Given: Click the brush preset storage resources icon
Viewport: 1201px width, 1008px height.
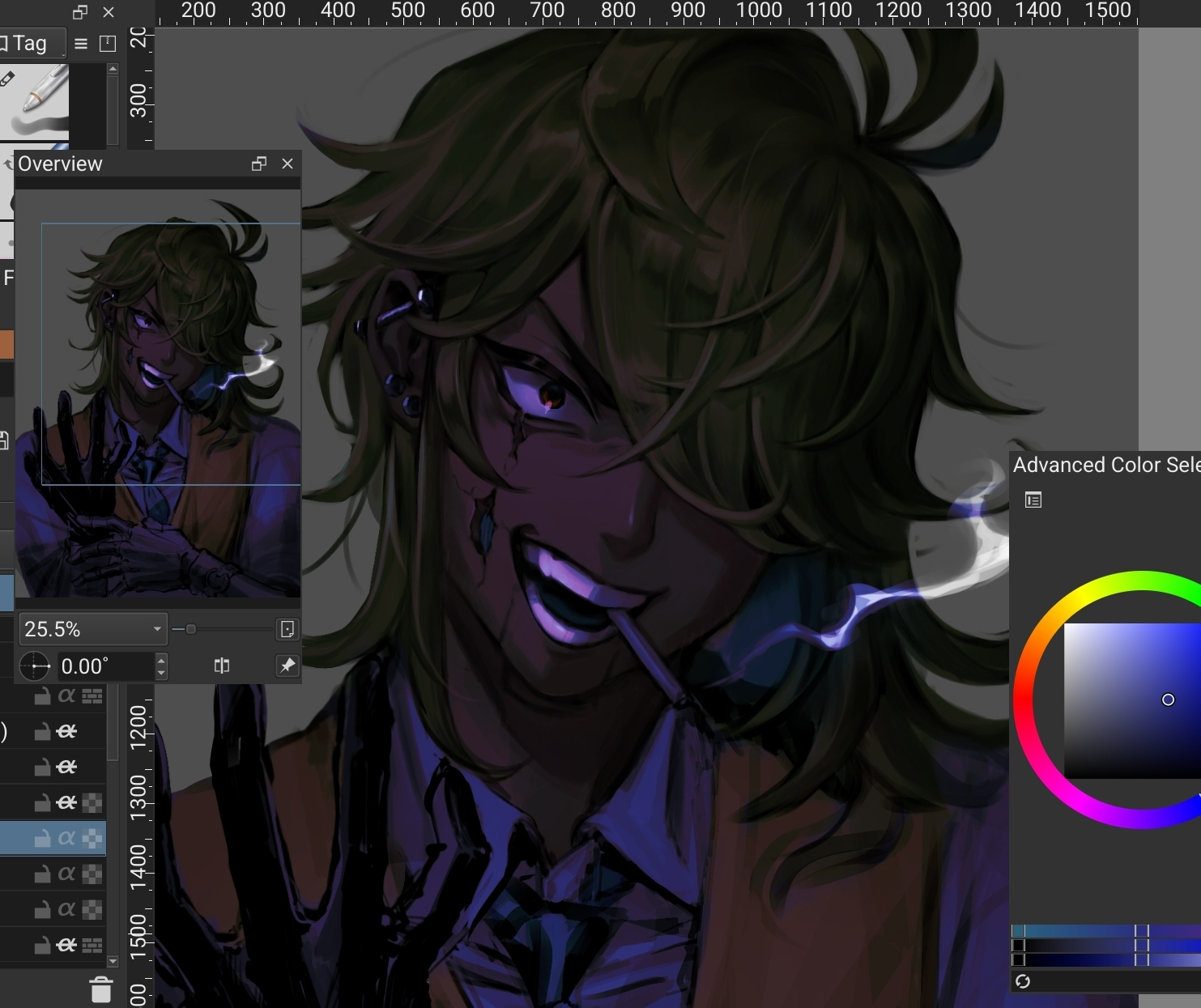Looking at the screenshot, I should pos(108,44).
